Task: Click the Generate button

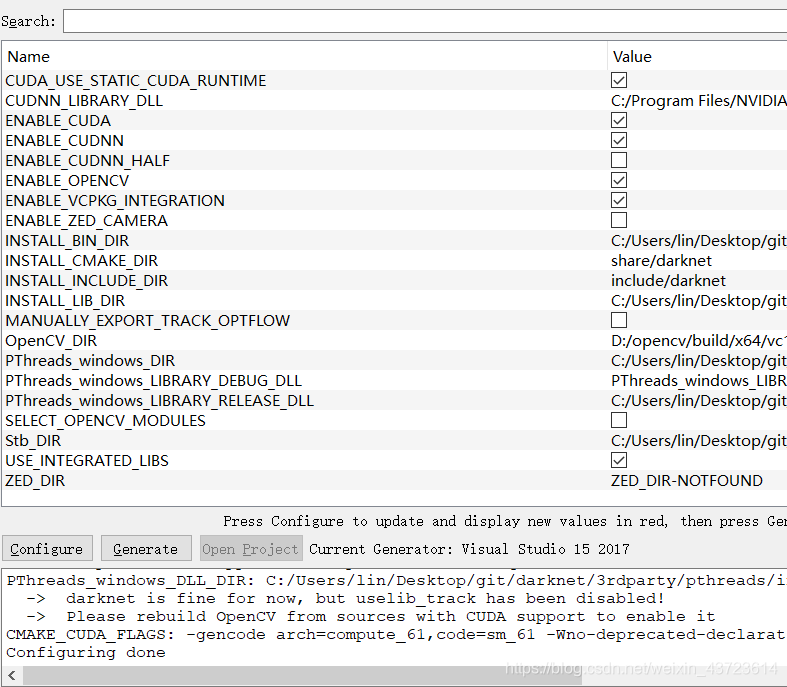Action: [146, 548]
